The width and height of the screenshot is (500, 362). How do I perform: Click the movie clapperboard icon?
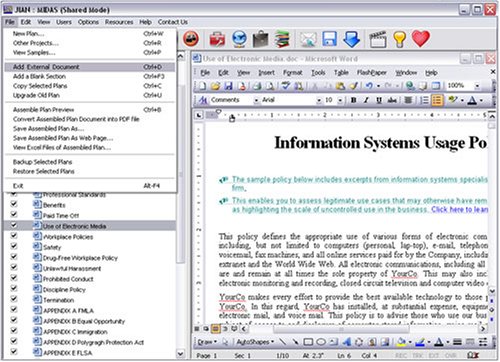click(x=378, y=39)
